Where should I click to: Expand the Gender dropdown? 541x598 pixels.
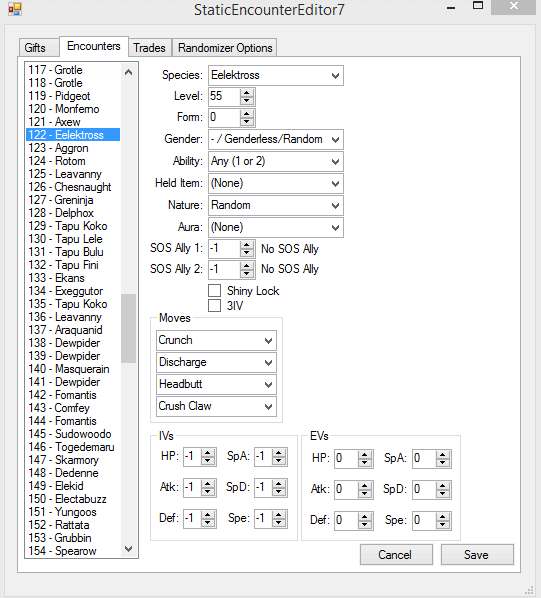276,139
